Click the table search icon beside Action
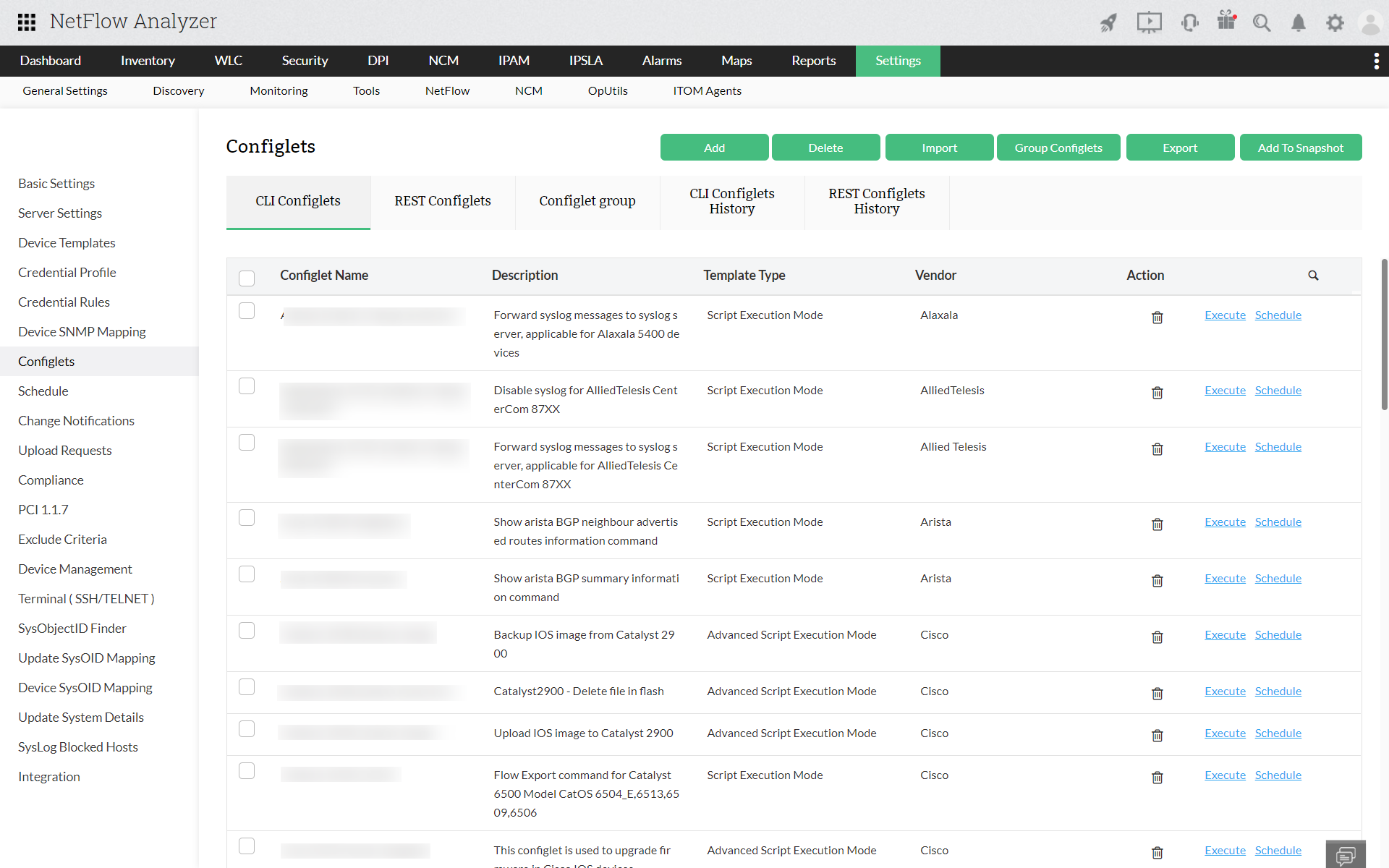The image size is (1389, 868). tap(1313, 276)
